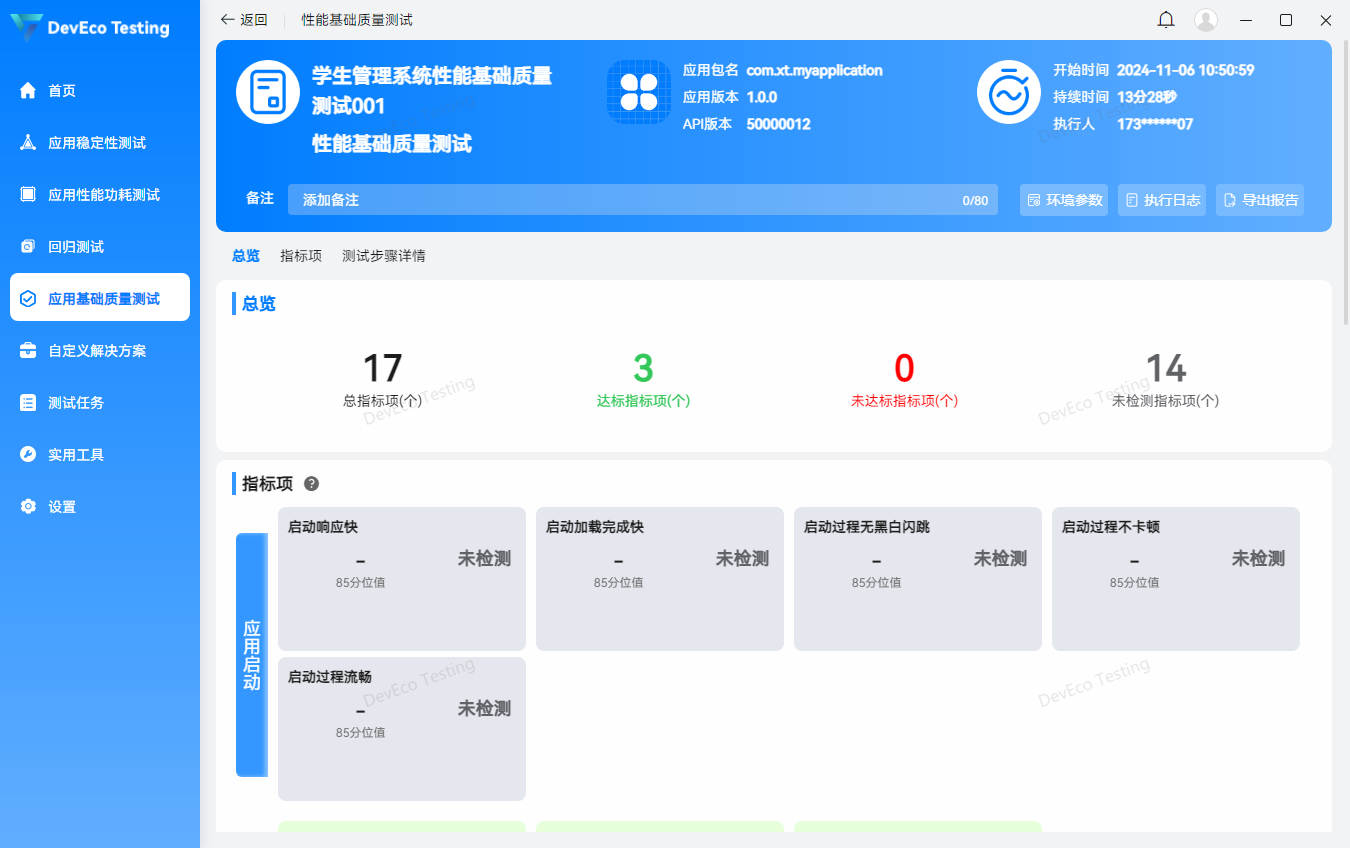This screenshot has height=848, width=1350.
Task: Click the vertical scrollbar thumb on the right
Action: [x=1345, y=183]
